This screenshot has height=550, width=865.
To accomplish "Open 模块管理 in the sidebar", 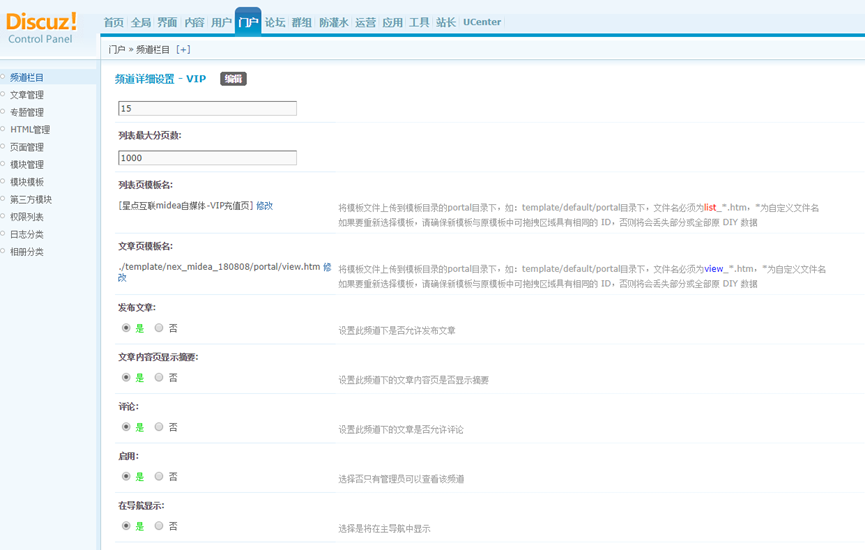I will pyautogui.click(x=26, y=164).
